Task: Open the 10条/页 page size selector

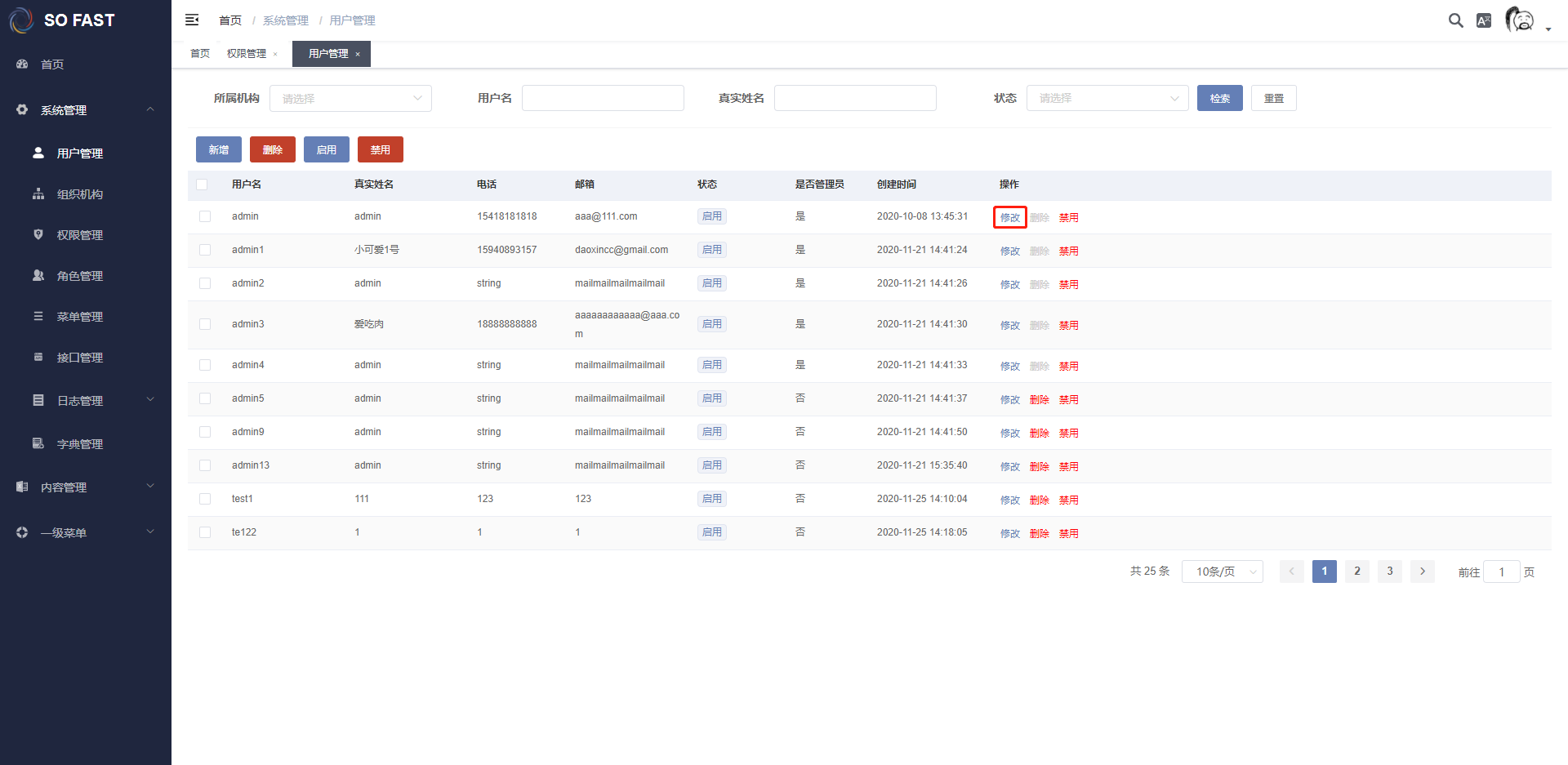Action: click(1222, 572)
